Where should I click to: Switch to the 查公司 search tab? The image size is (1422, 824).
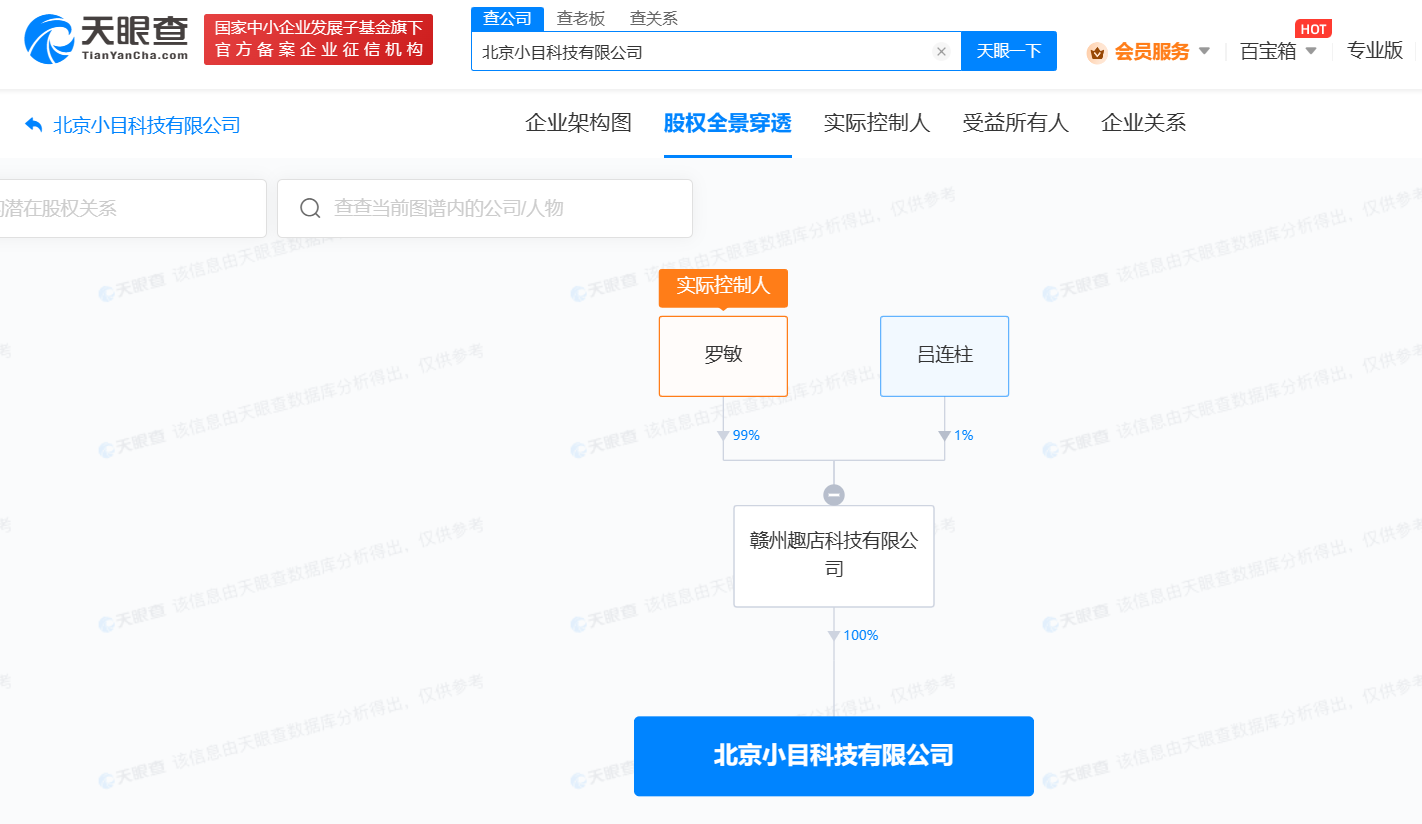507,18
